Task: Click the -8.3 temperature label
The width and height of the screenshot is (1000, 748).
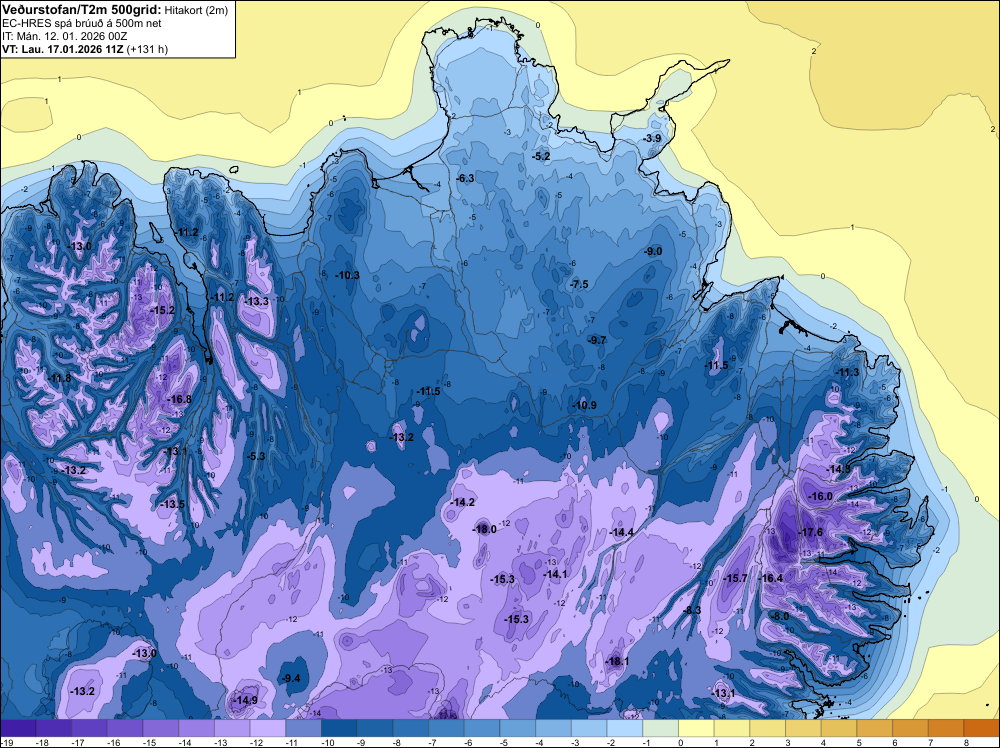Action: (692, 610)
